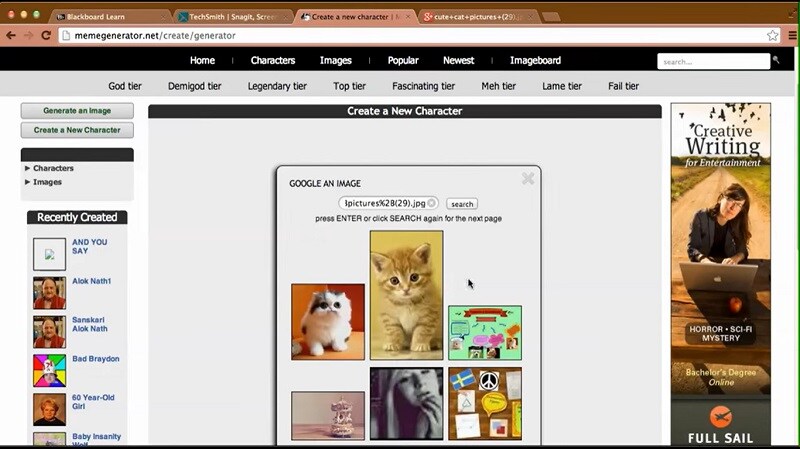Open the Bad Braydon link
This screenshot has height=449, width=800.
95,359
